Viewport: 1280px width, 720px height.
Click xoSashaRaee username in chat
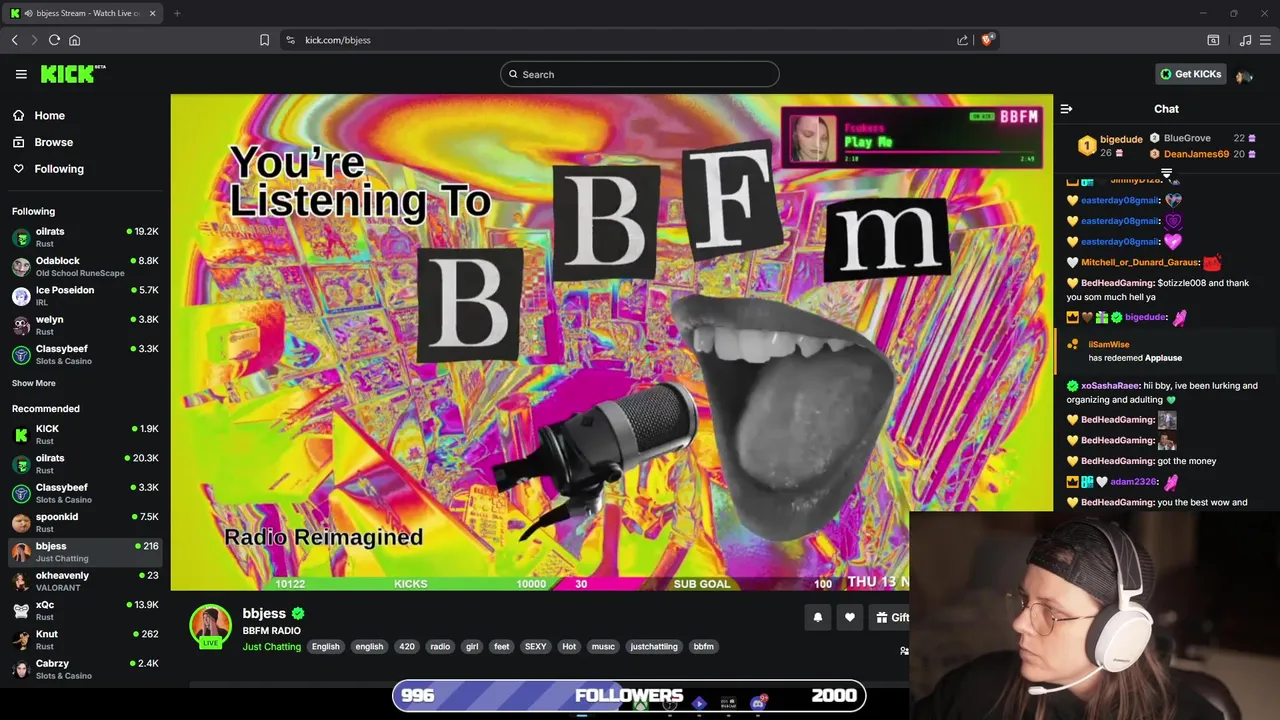(1110, 386)
